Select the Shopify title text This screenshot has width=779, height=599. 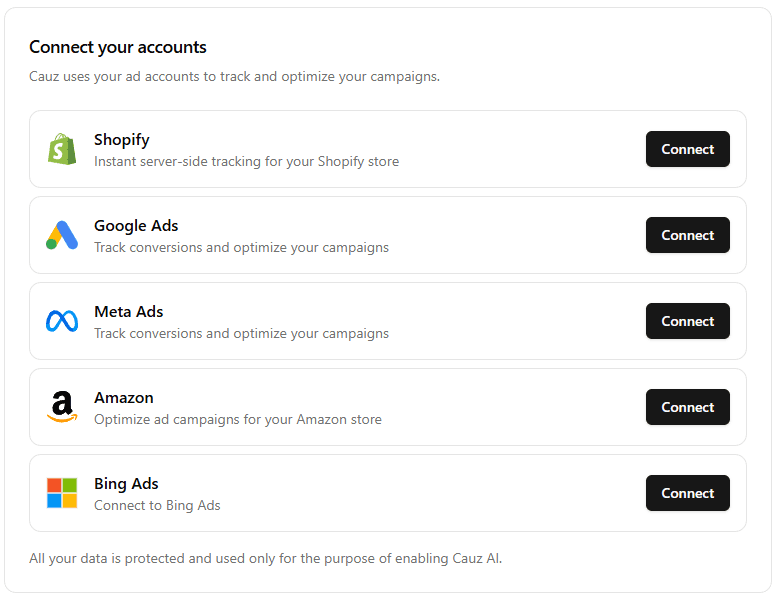click(x=121, y=140)
